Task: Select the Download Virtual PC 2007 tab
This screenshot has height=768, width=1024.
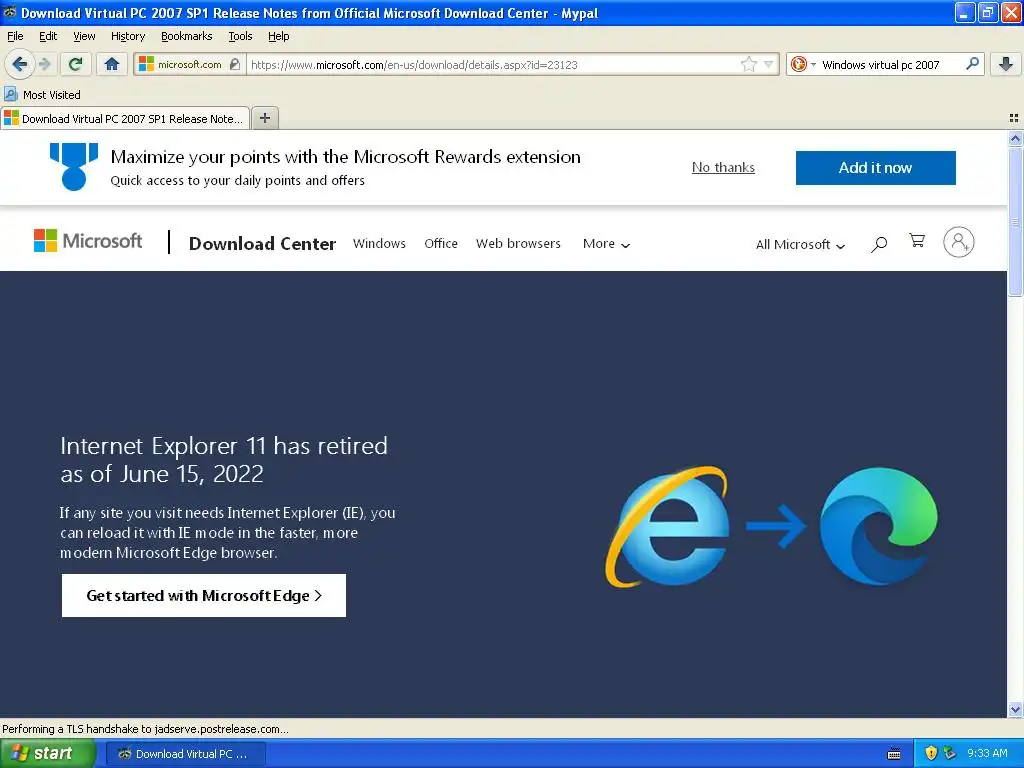Action: (125, 119)
